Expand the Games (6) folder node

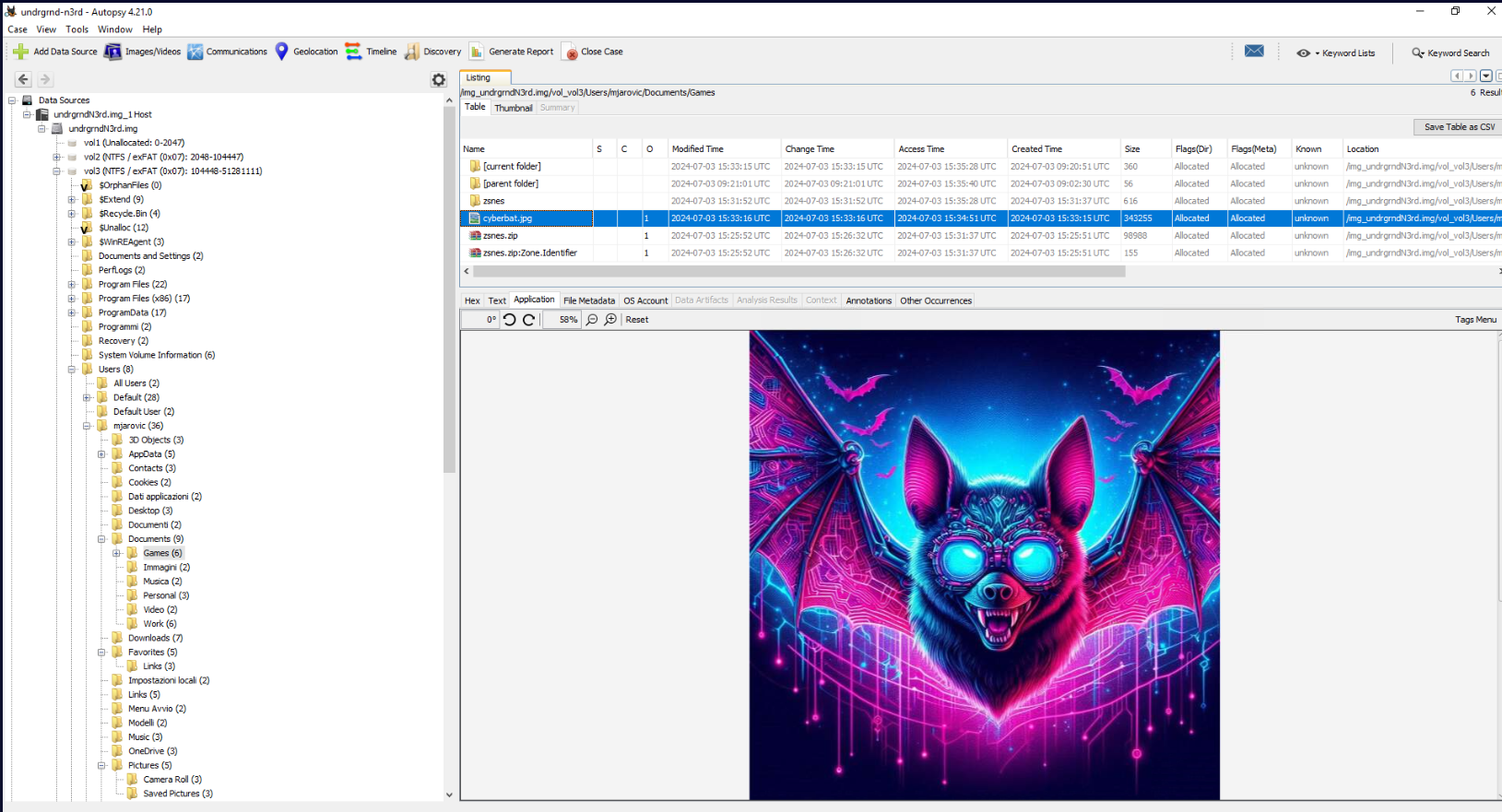(x=117, y=553)
